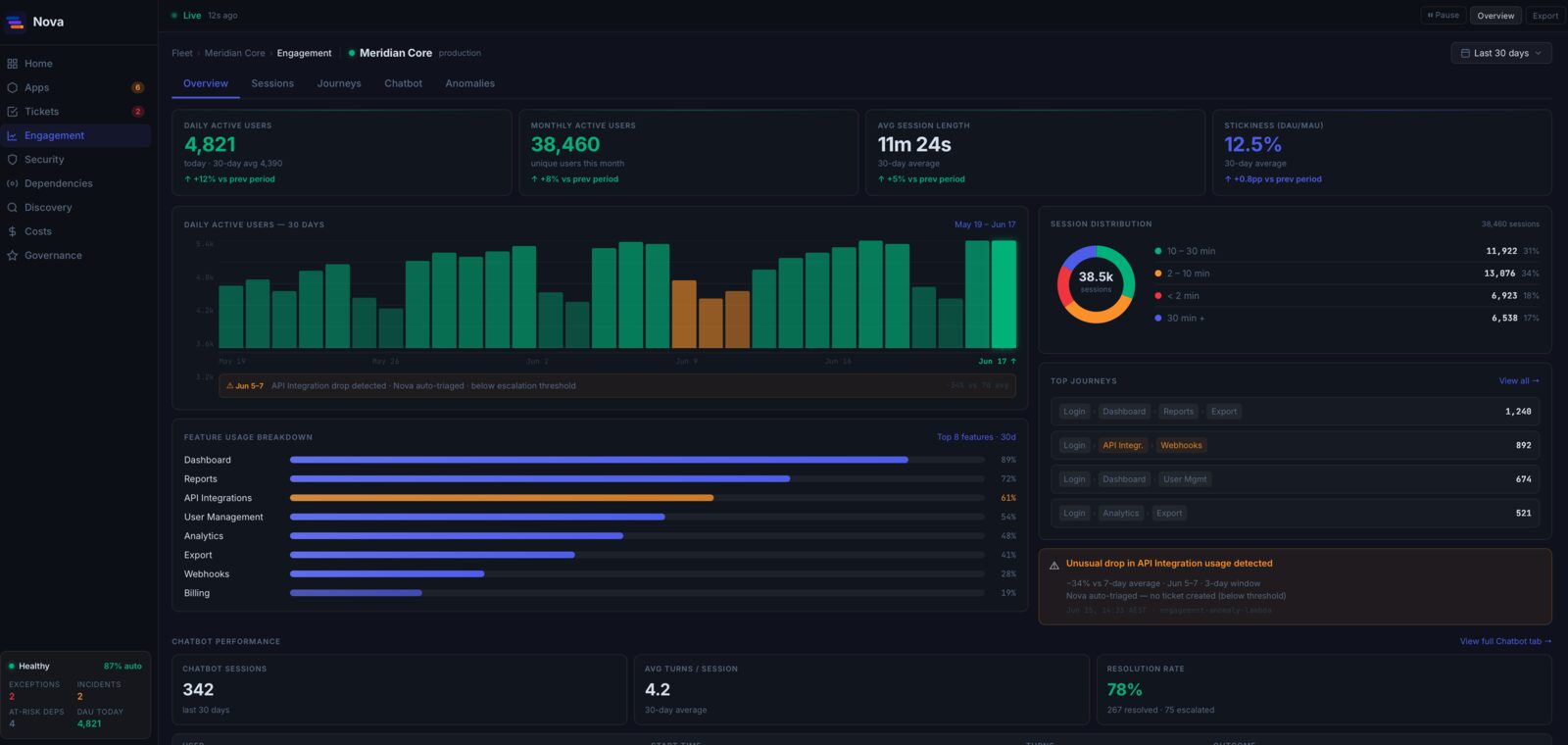
Task: Switch to the Journeys tab
Action: pyautogui.click(x=339, y=84)
